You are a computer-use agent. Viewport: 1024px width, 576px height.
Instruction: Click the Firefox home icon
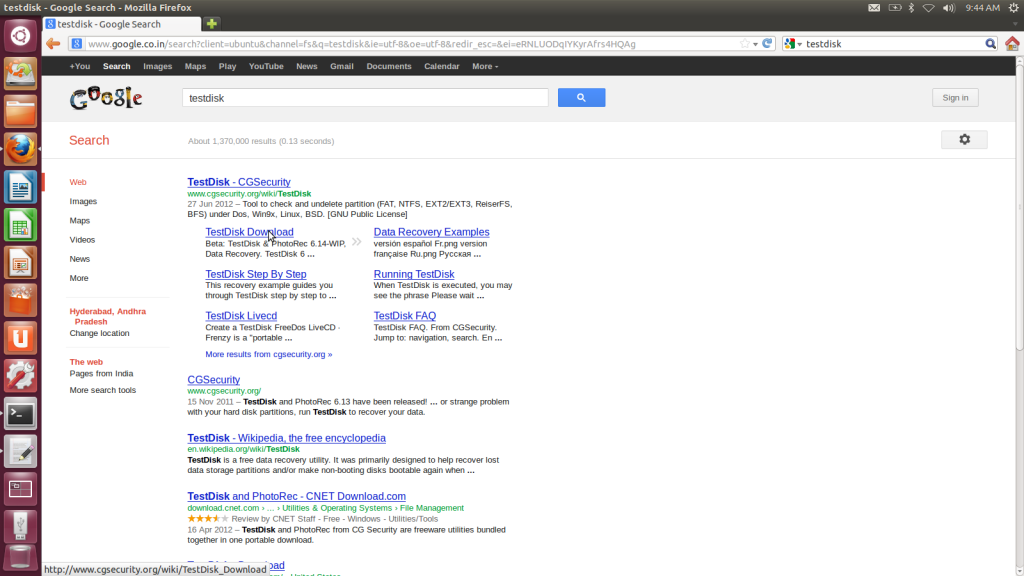tap(1012, 44)
